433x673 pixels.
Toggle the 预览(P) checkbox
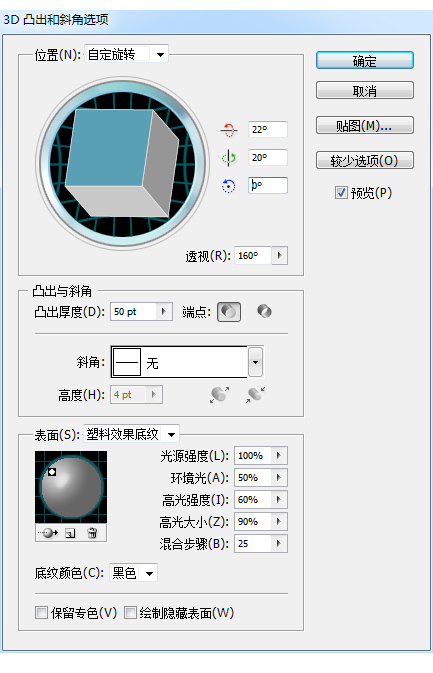point(341,193)
